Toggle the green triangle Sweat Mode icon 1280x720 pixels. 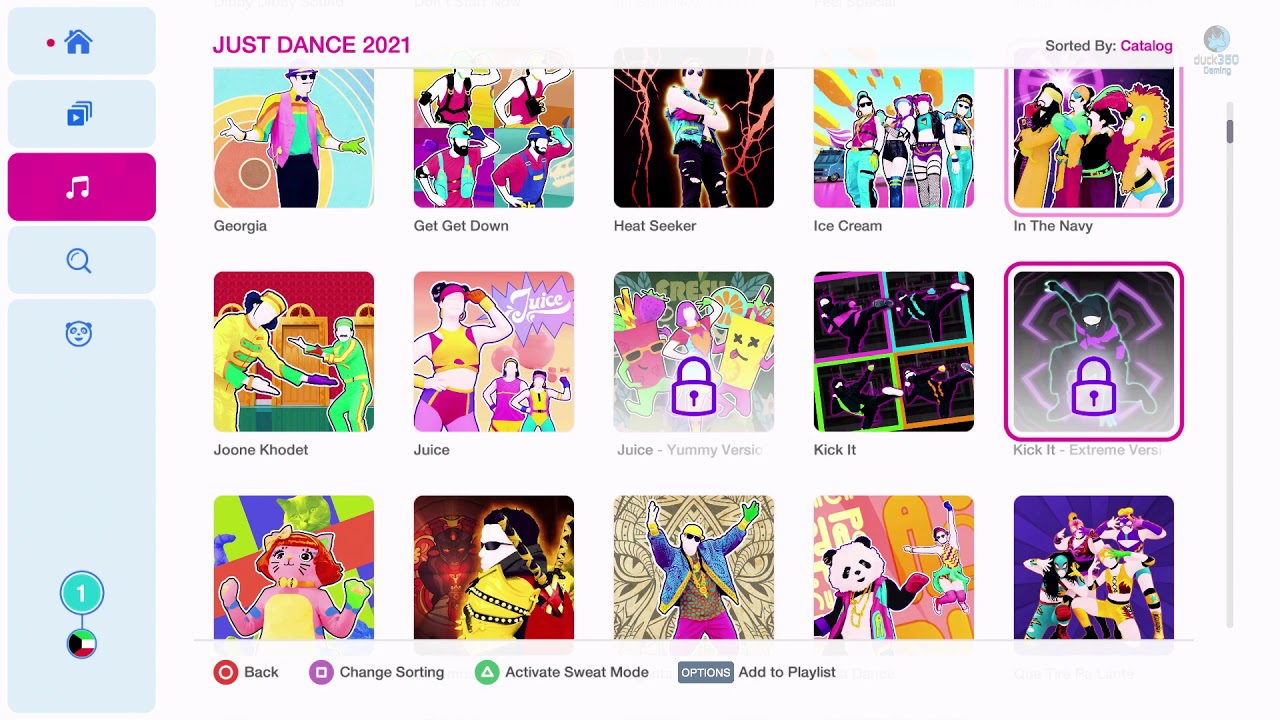pos(487,672)
